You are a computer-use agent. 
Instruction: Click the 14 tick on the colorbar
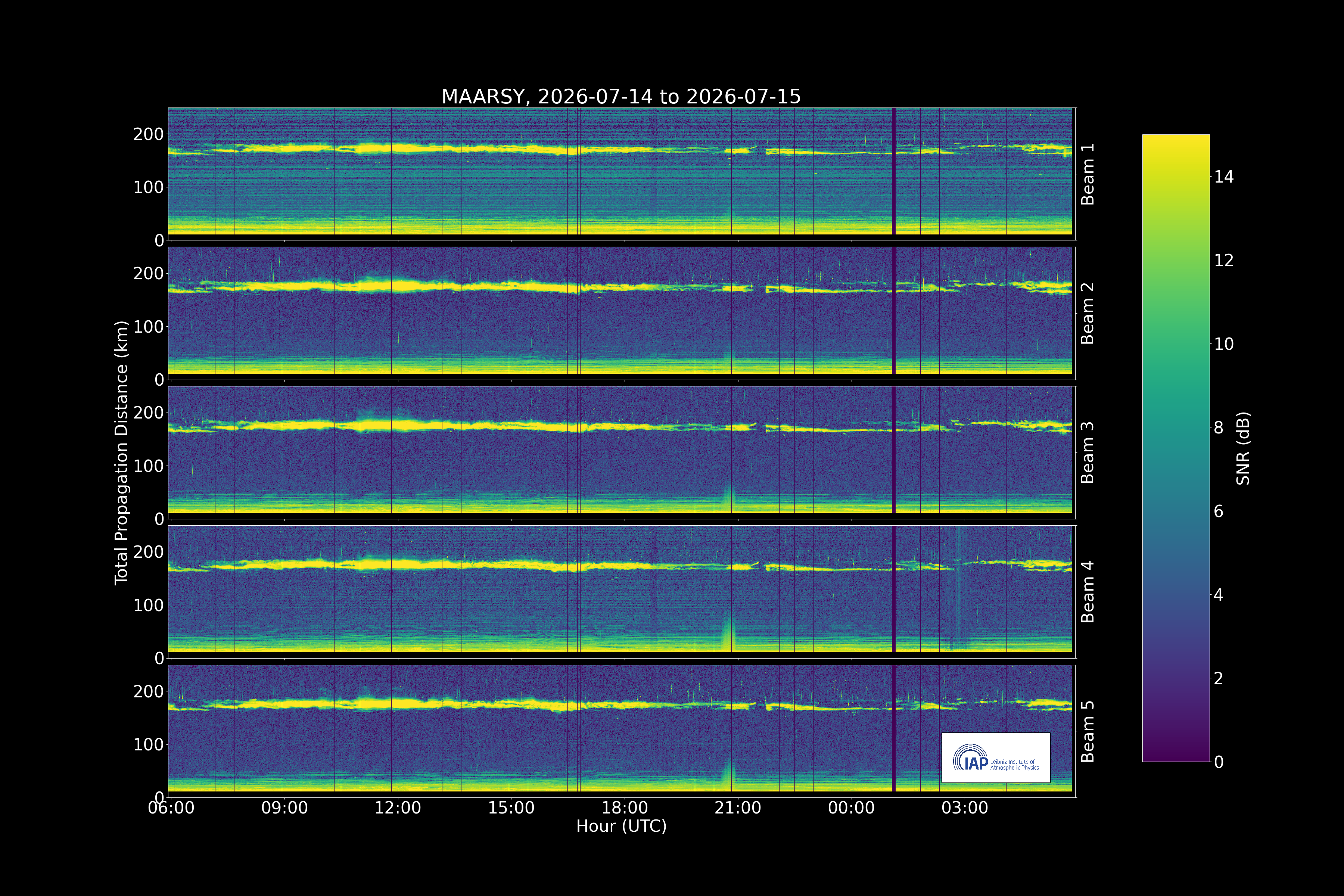tap(1223, 177)
